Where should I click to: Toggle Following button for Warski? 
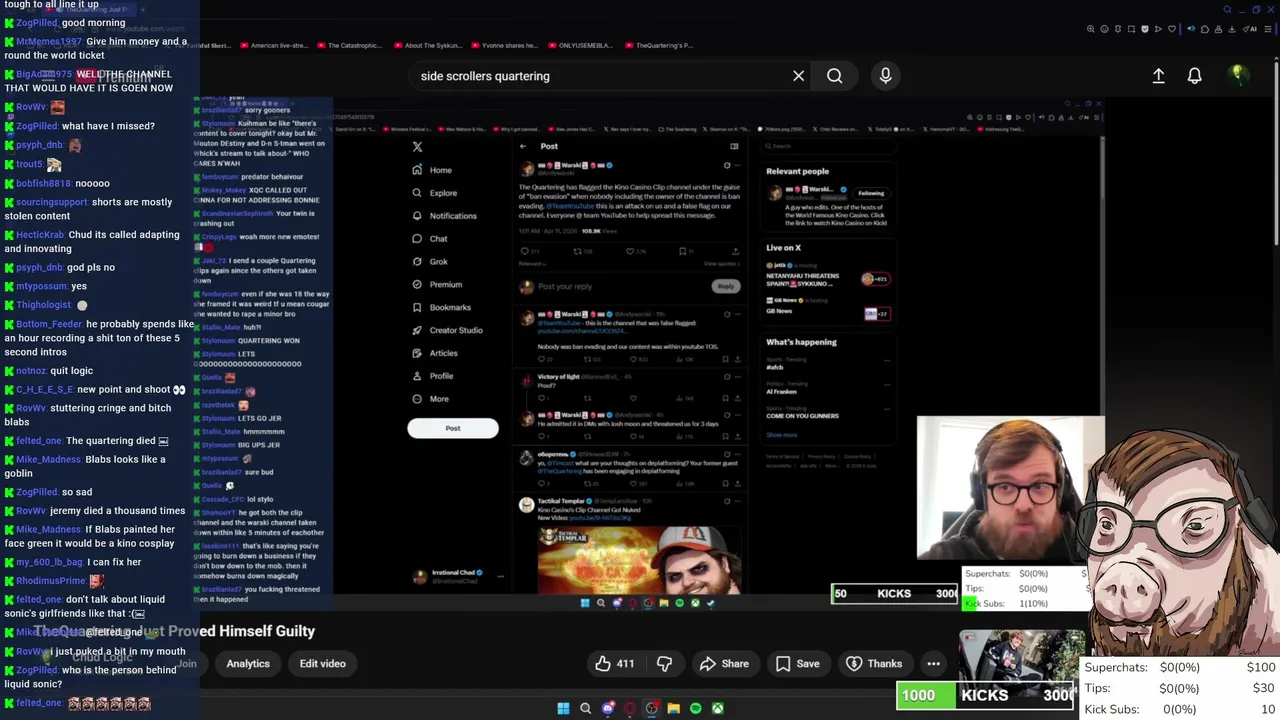(871, 193)
